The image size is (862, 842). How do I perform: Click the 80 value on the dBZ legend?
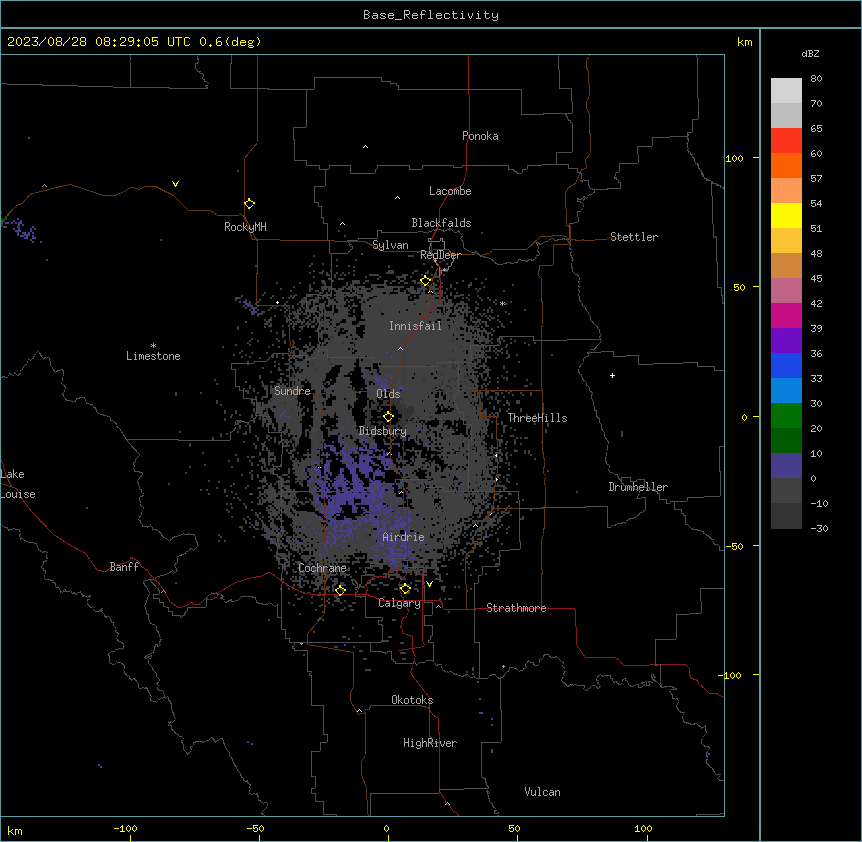tap(816, 79)
